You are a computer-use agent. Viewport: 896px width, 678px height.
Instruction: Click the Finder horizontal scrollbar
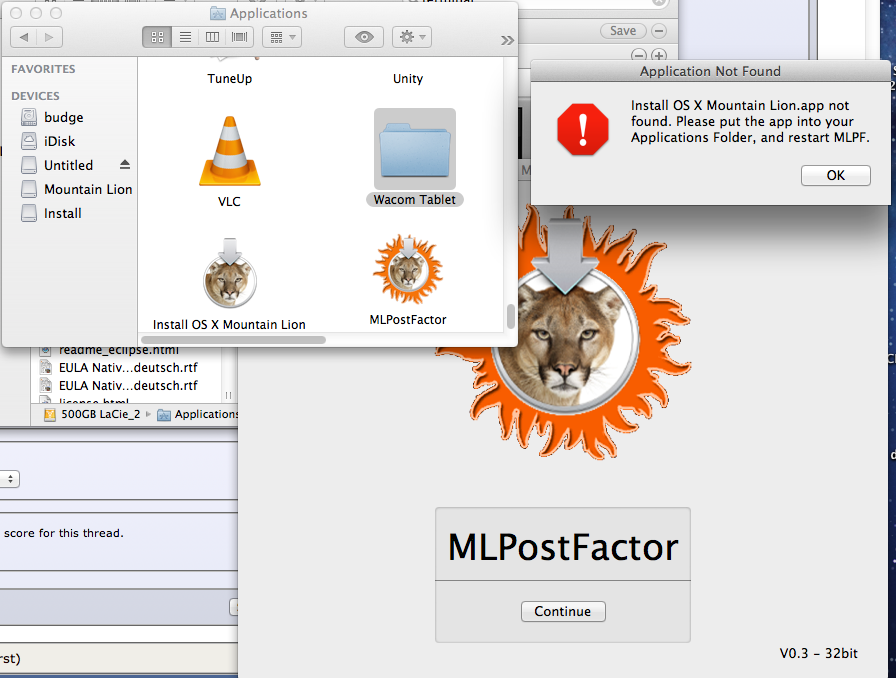pos(233,340)
